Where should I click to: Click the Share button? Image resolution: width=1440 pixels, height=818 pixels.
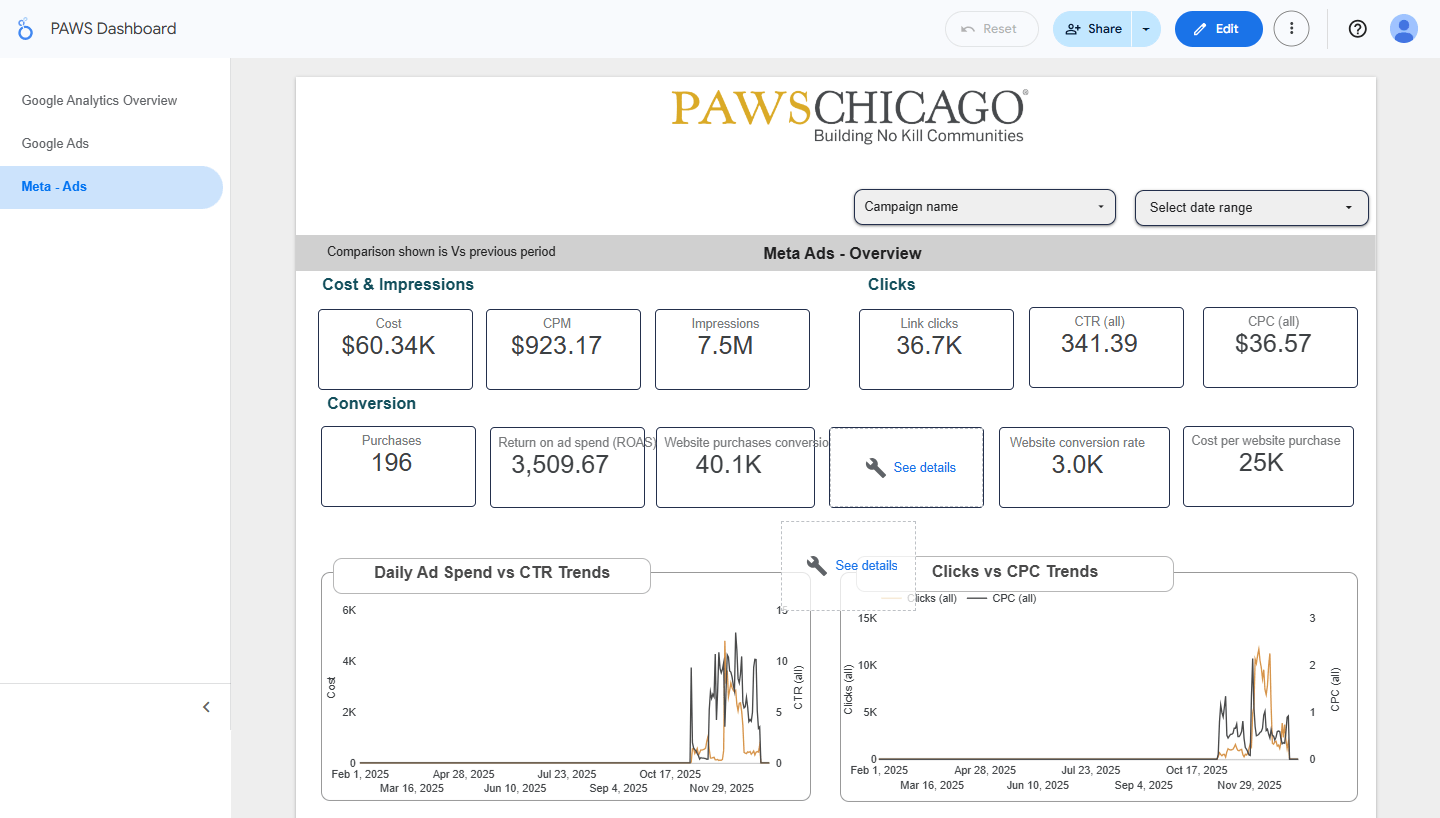click(x=1092, y=29)
